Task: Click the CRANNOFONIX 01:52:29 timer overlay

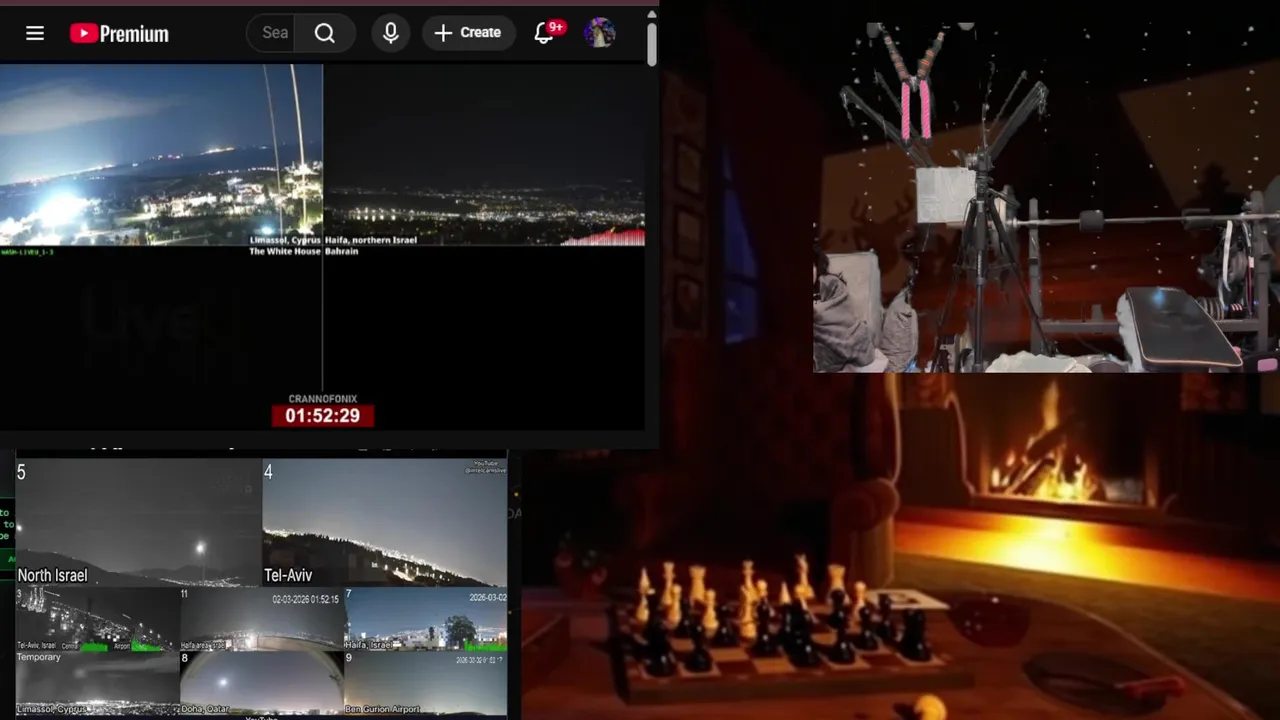Action: (323, 410)
